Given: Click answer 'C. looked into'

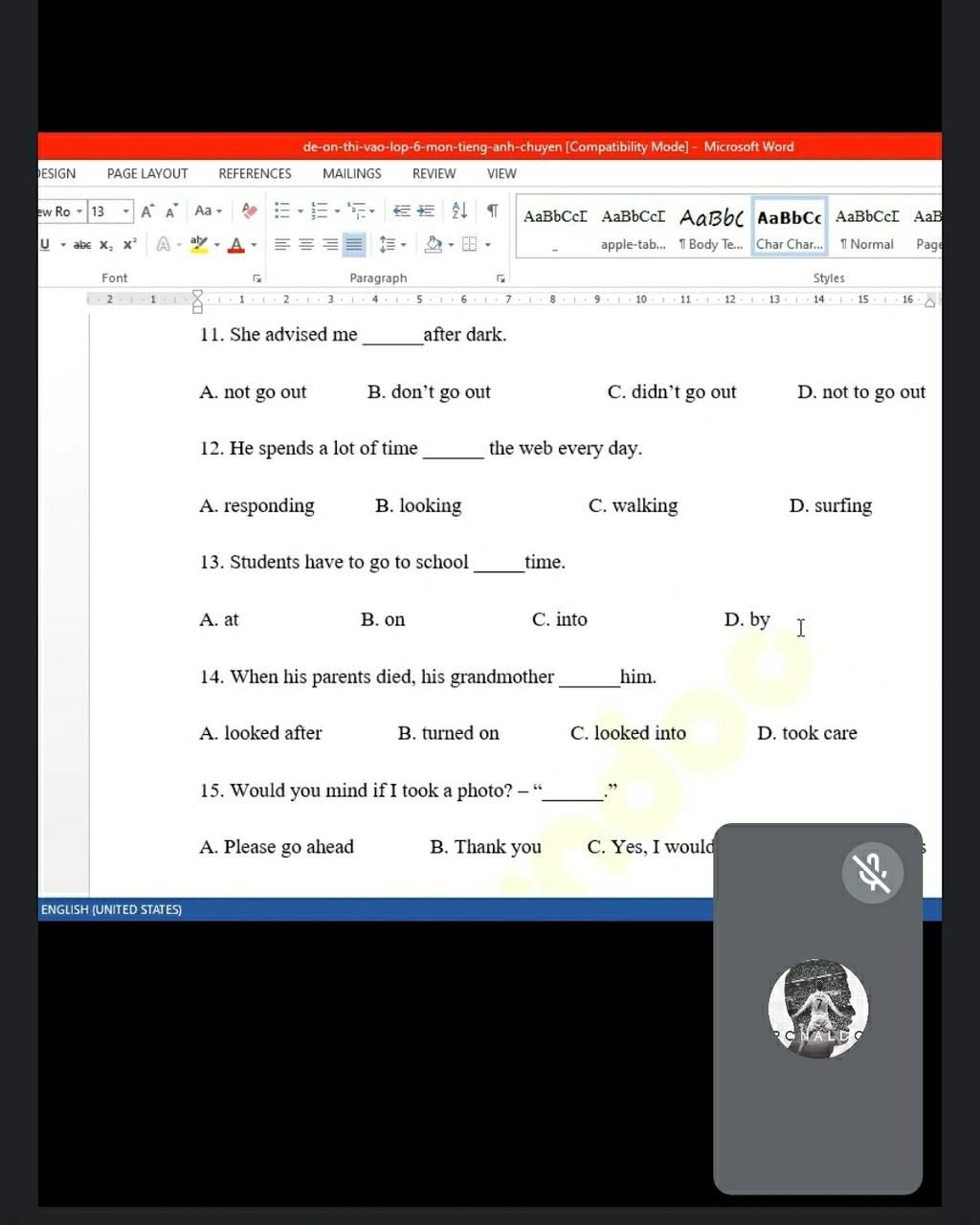Looking at the screenshot, I should 628,733.
